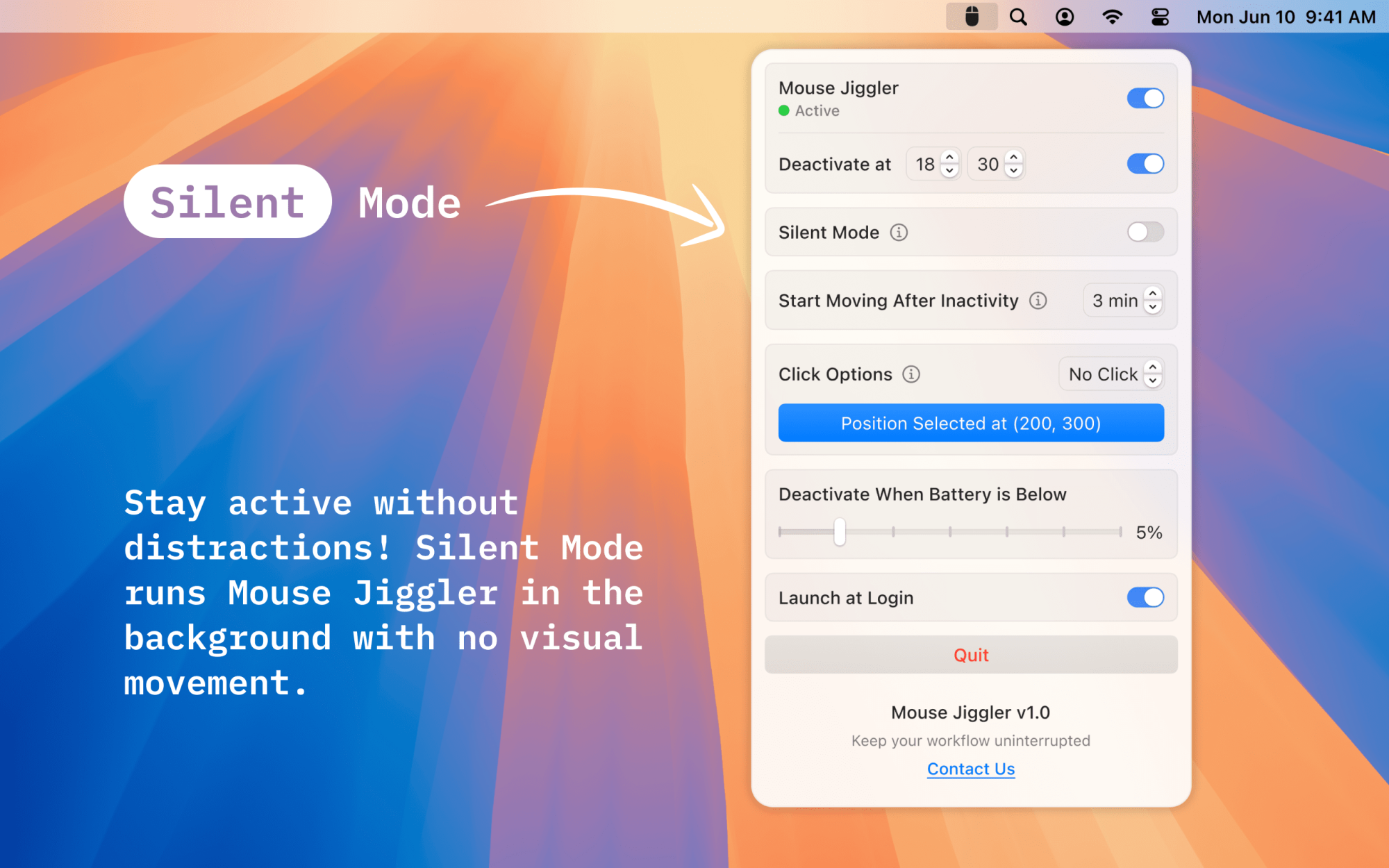Viewport: 1389px width, 868px height.
Task: Open the Contact Us link
Action: [971, 769]
